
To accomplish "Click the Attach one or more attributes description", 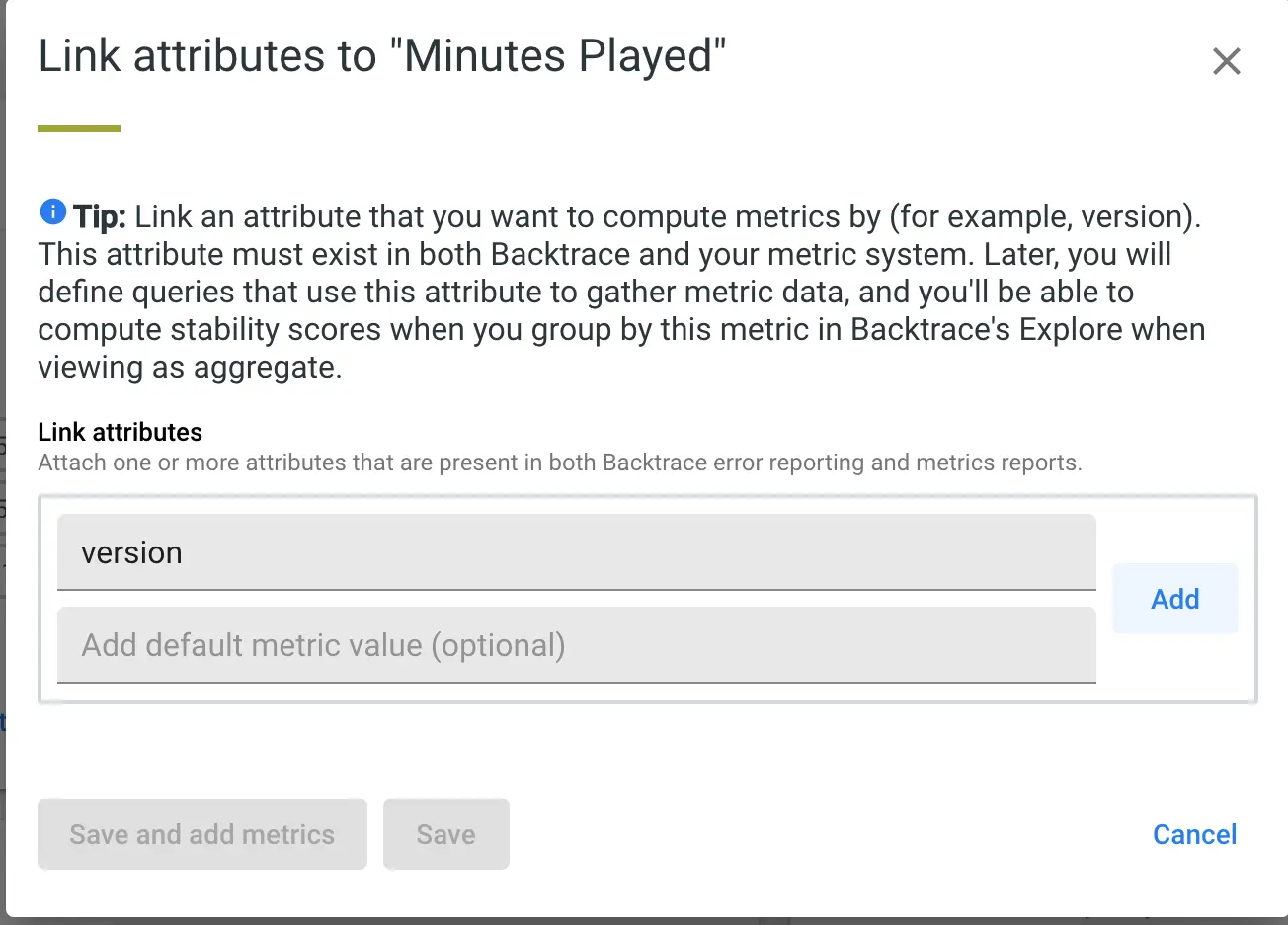I will point(559,462).
